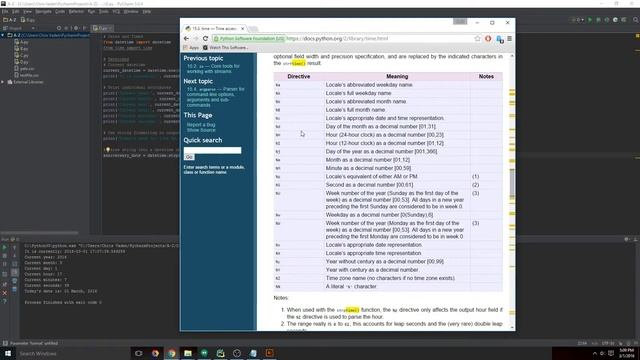Open PyCharm Code menu

pyautogui.click(x=60, y=11)
